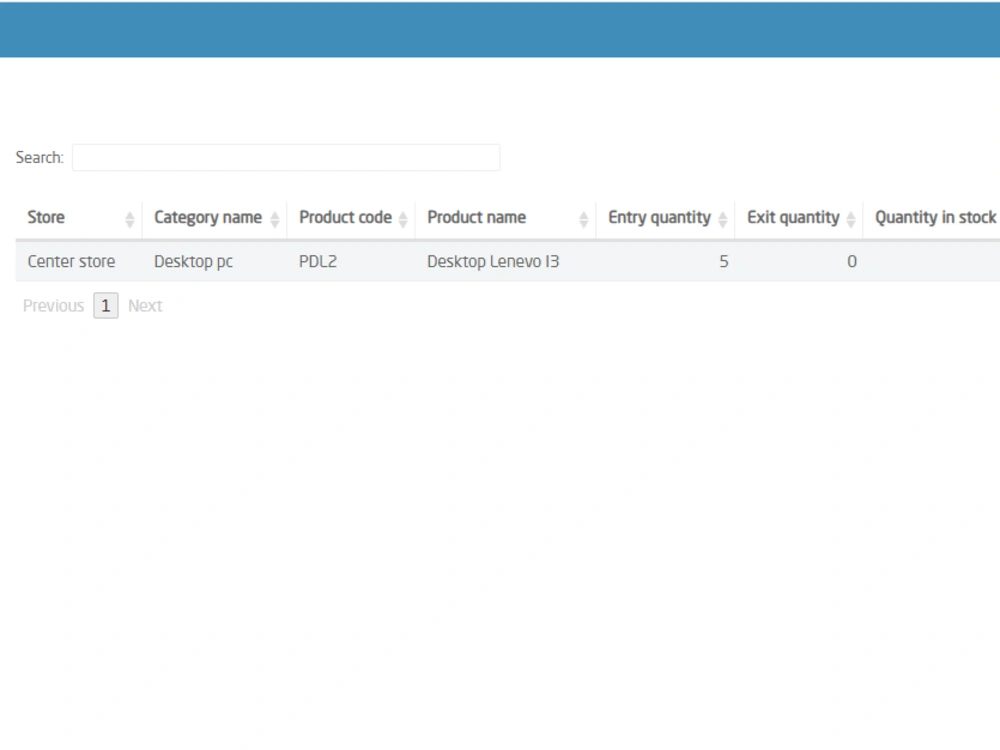Go to the Previous page

(54, 306)
